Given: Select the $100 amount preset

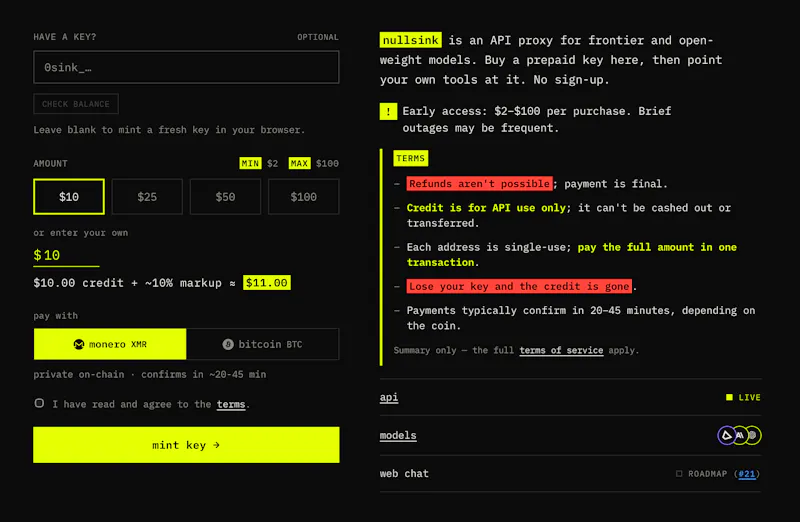Looking at the screenshot, I should coord(304,196).
